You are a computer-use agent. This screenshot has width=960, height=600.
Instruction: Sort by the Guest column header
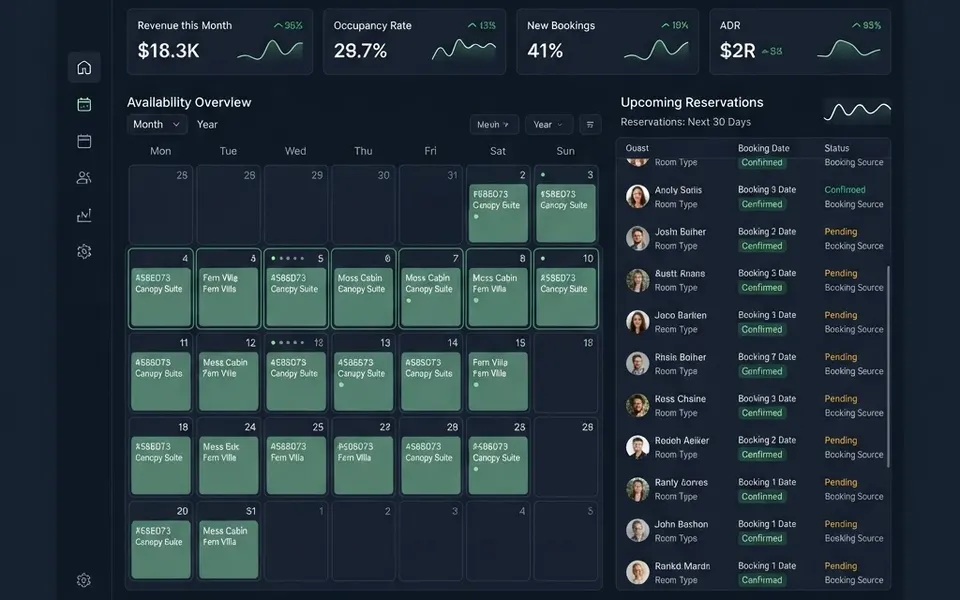point(637,148)
